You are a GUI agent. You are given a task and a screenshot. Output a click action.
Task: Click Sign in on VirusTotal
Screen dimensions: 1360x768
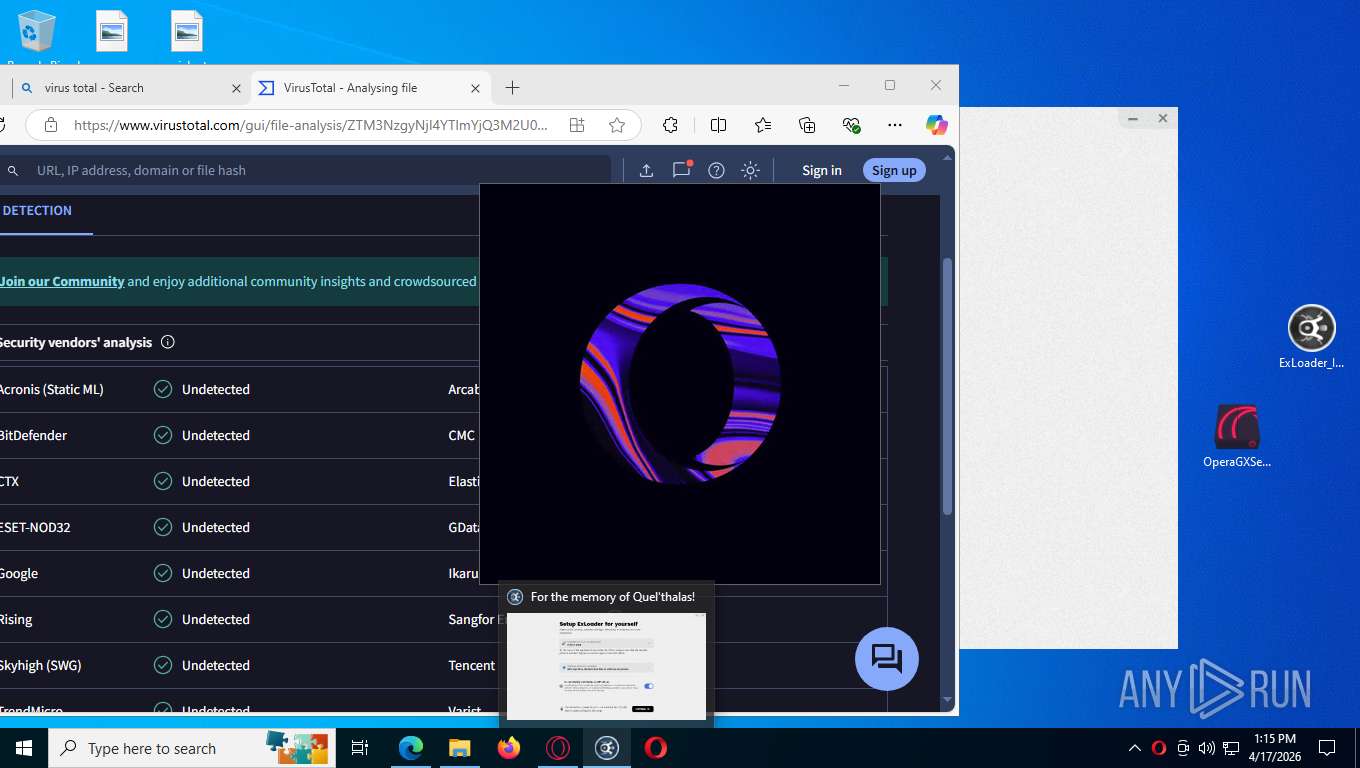(x=822, y=170)
